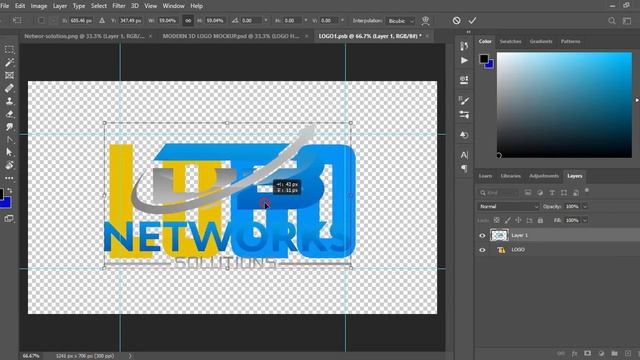Screen dimensions: 640x360
Task: Change screen mode at toolbar bottom
Action: pos(9,219)
